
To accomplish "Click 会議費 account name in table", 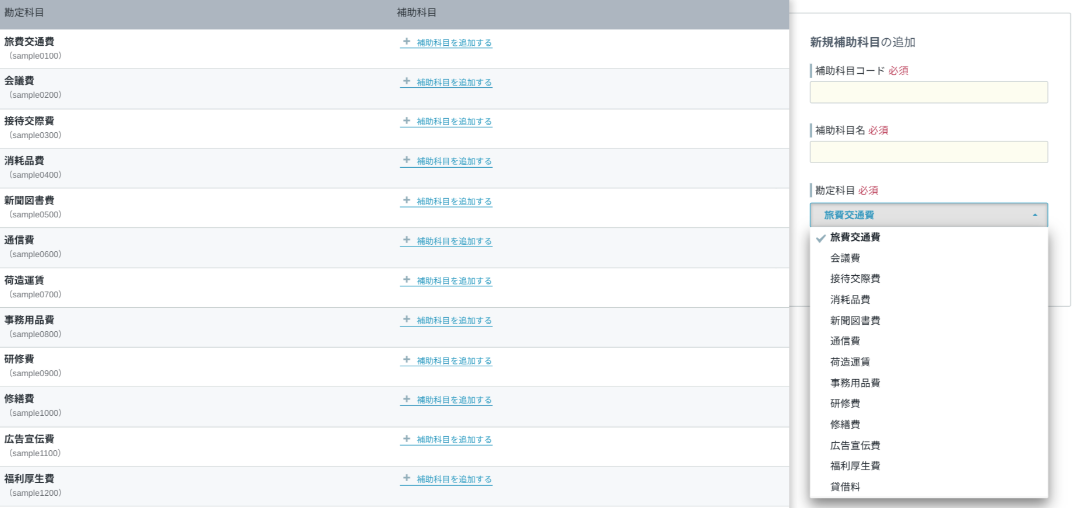I will (x=19, y=81).
